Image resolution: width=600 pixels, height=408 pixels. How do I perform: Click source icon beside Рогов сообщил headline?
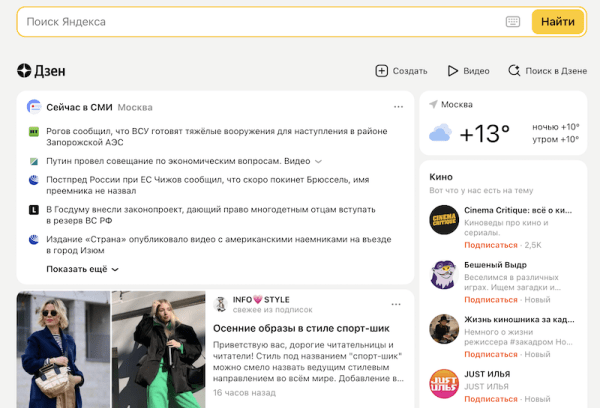point(34,132)
